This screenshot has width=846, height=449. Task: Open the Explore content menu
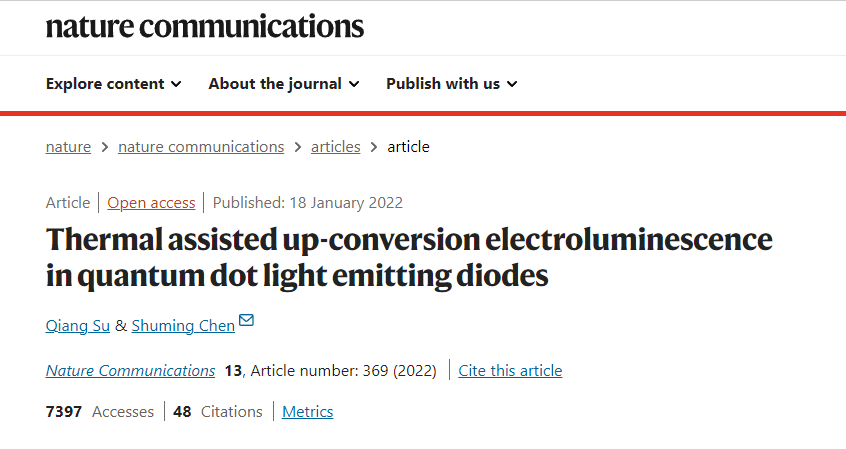[x=105, y=84]
